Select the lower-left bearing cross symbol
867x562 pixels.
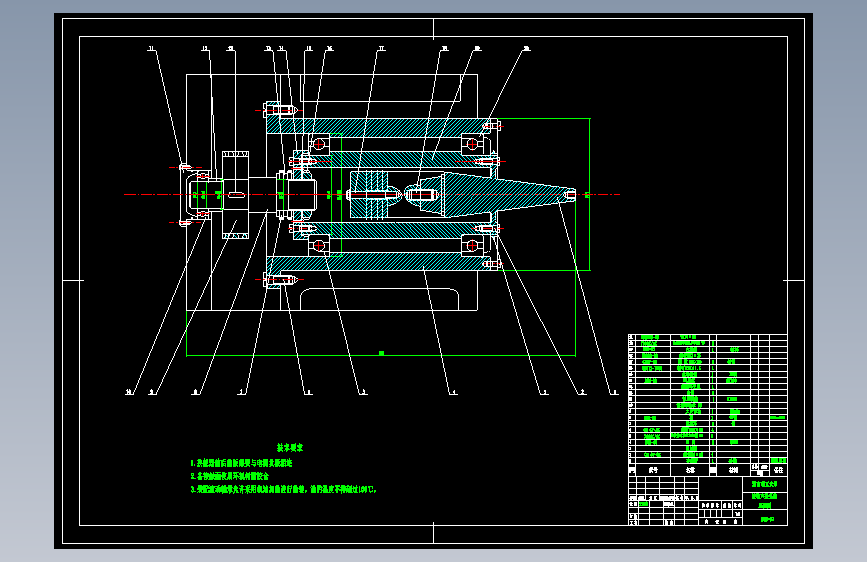[x=319, y=246]
